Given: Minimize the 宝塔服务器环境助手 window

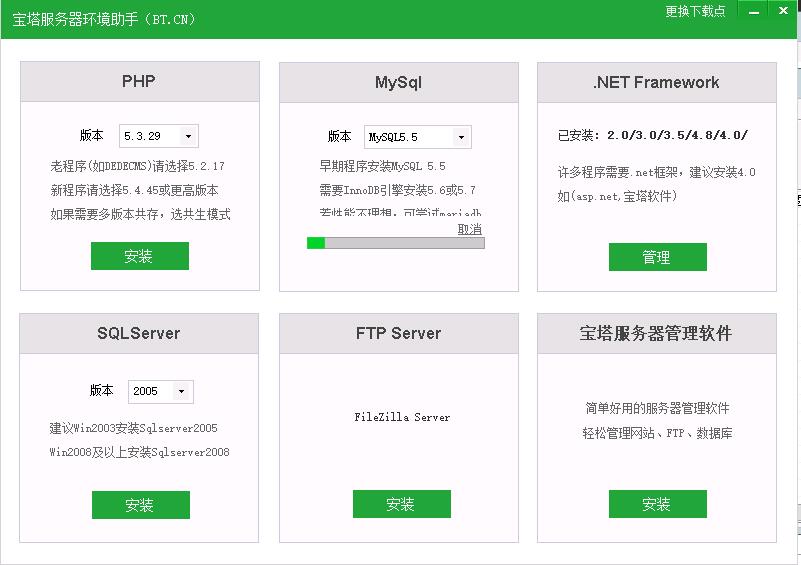Looking at the screenshot, I should click(753, 11).
